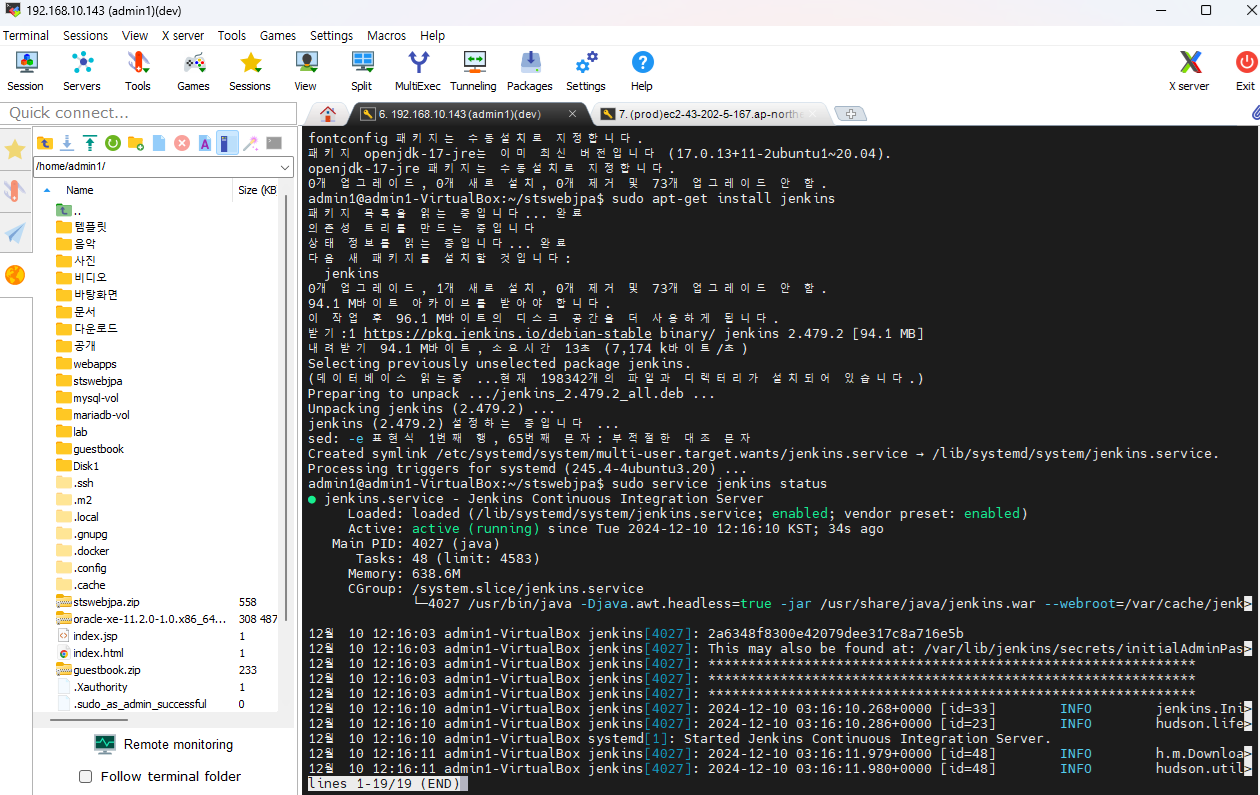Click the home tab icon
1260x795 pixels.
pyautogui.click(x=327, y=113)
